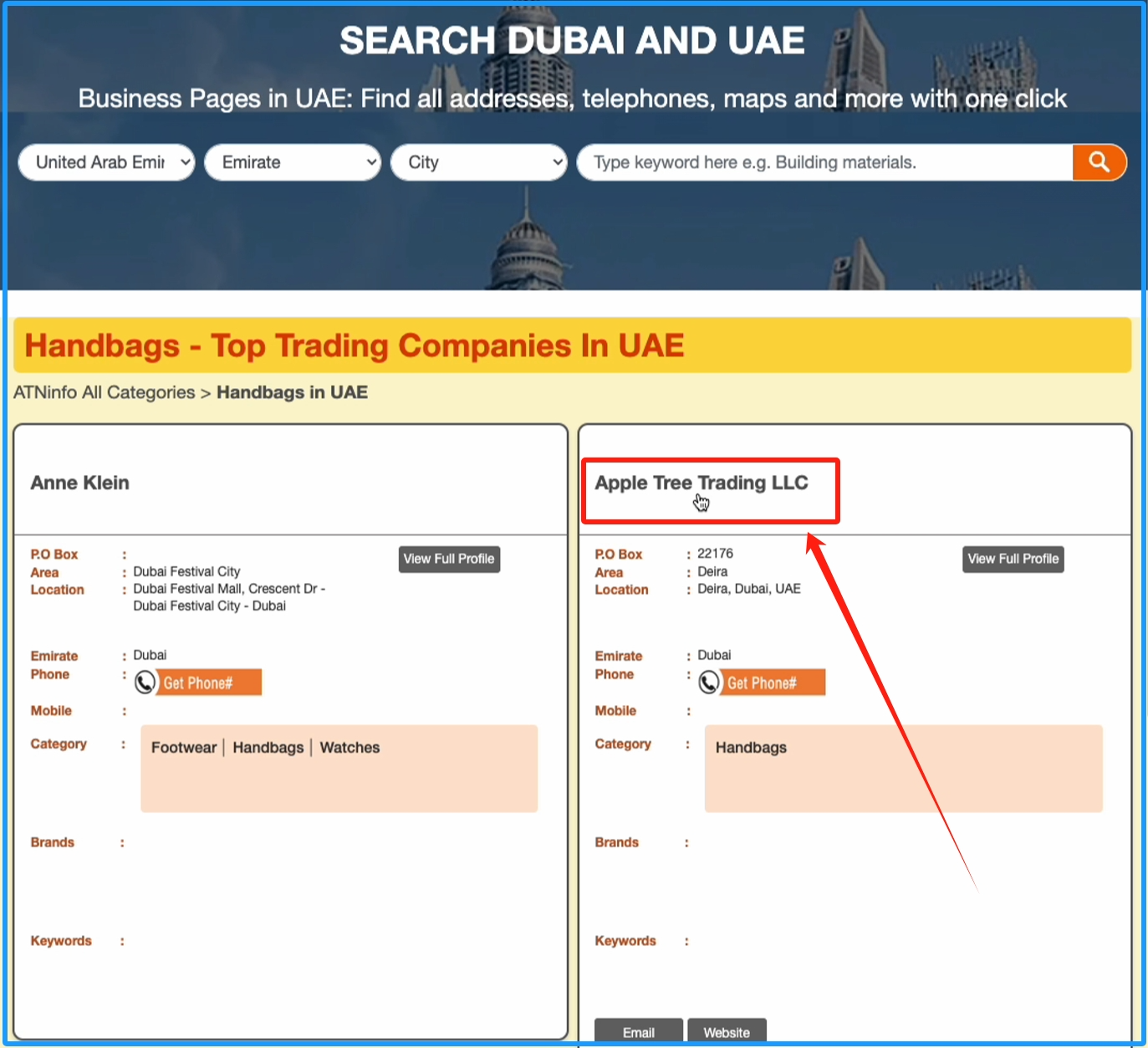Image resolution: width=1148 pixels, height=1048 pixels.
Task: View Full Profile of Apple Tree Trading LLC
Action: pyautogui.click(x=1013, y=559)
